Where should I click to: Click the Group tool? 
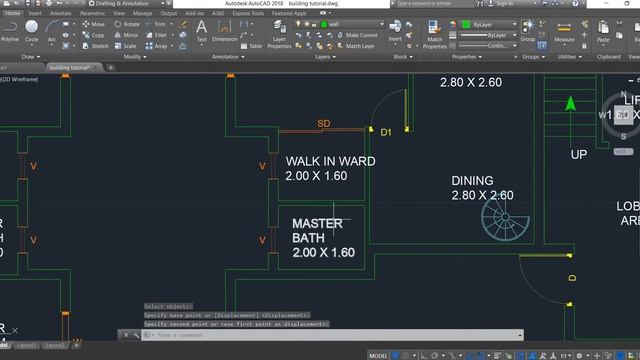tap(528, 31)
